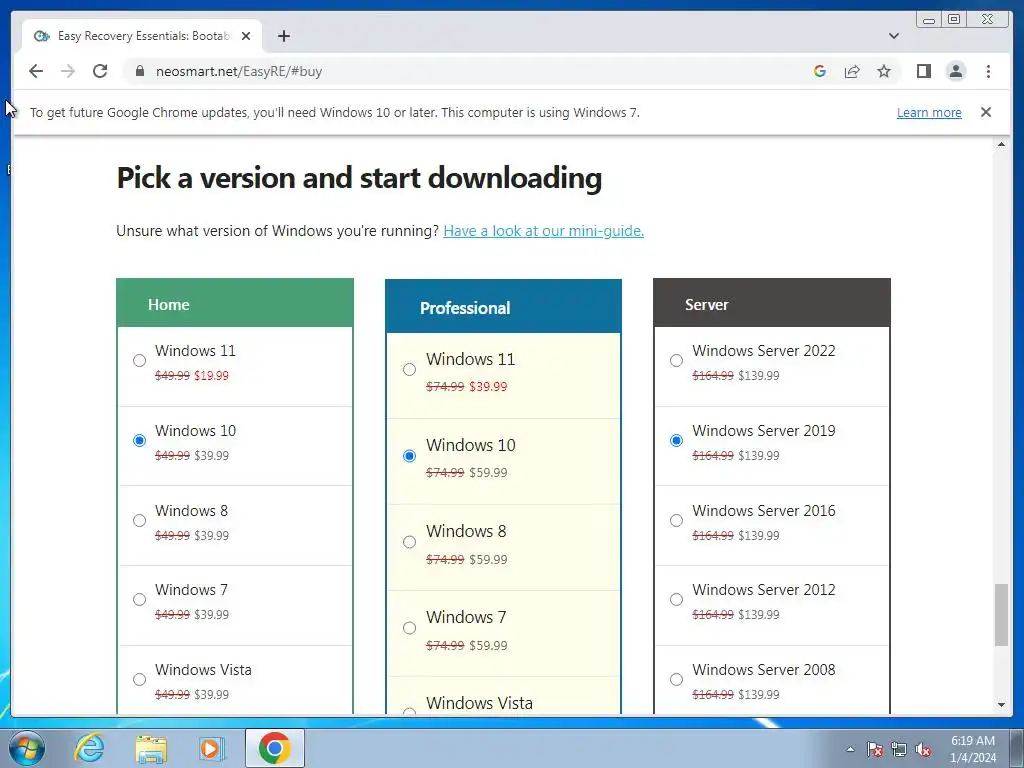Reload the current page
The width and height of the screenshot is (1024, 768).
(100, 71)
